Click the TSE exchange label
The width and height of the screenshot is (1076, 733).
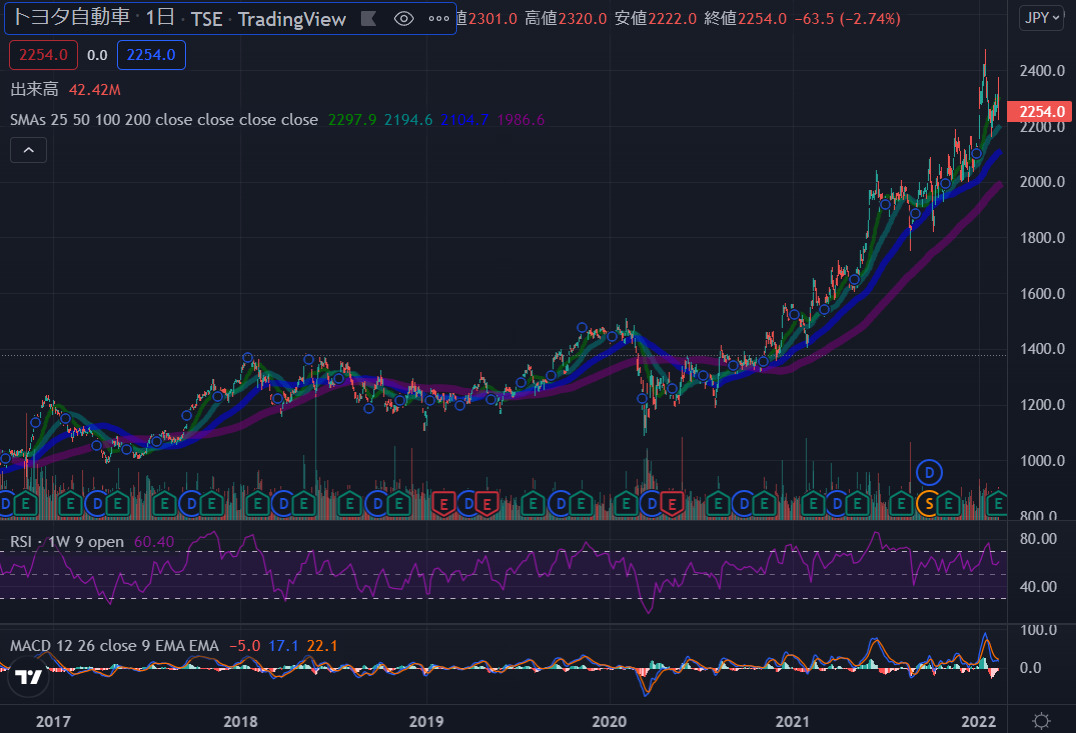pos(207,19)
